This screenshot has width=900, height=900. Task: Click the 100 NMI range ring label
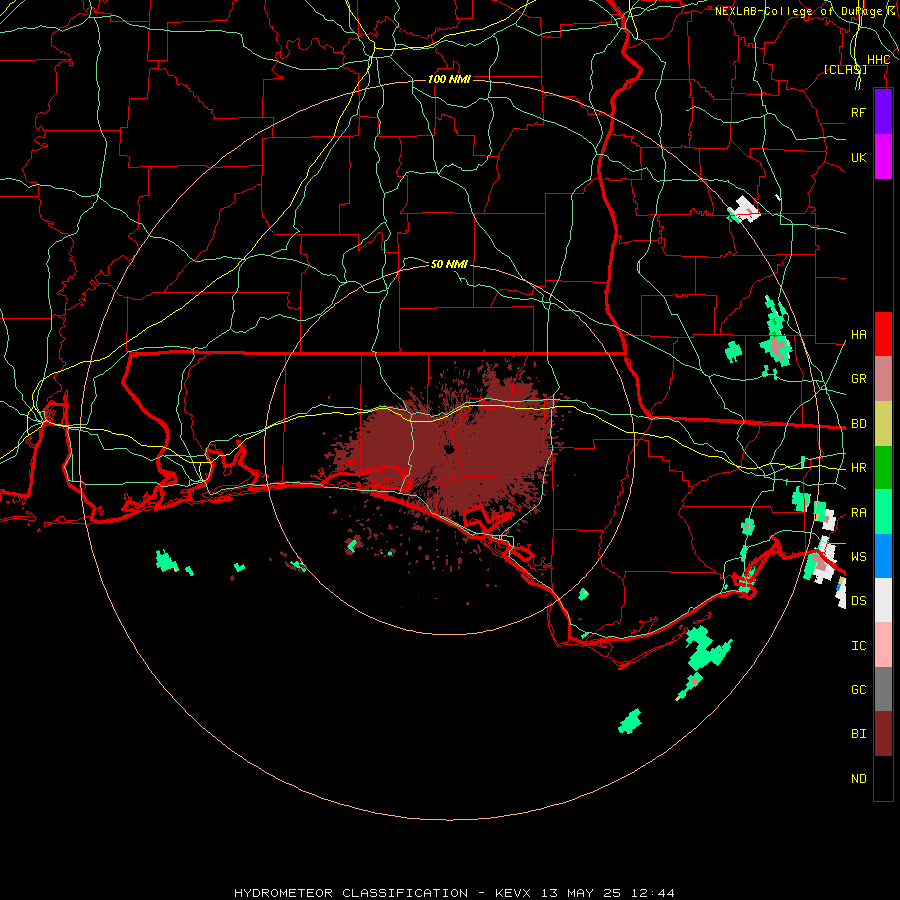point(449,79)
